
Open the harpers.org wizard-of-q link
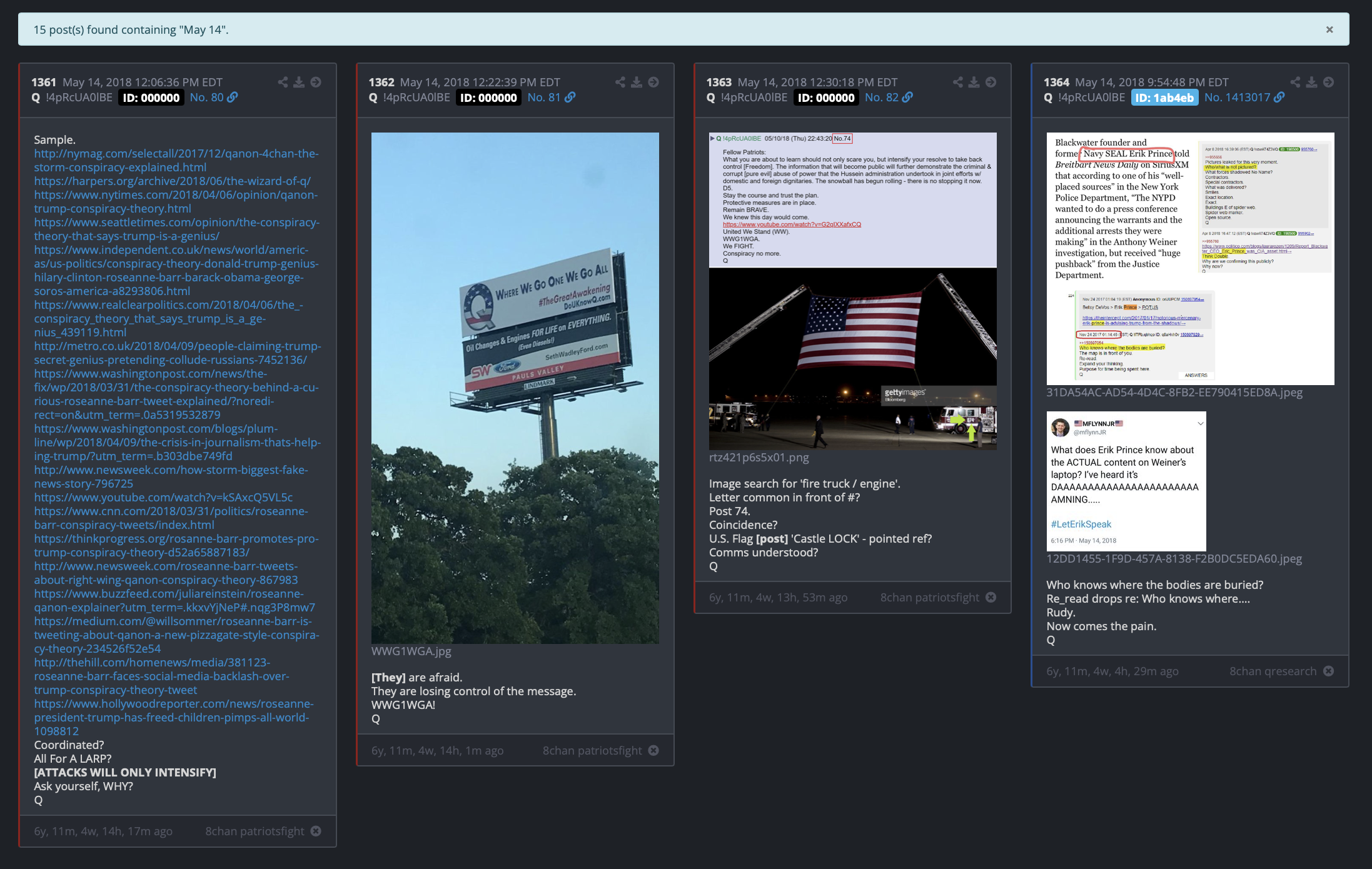click(x=172, y=181)
